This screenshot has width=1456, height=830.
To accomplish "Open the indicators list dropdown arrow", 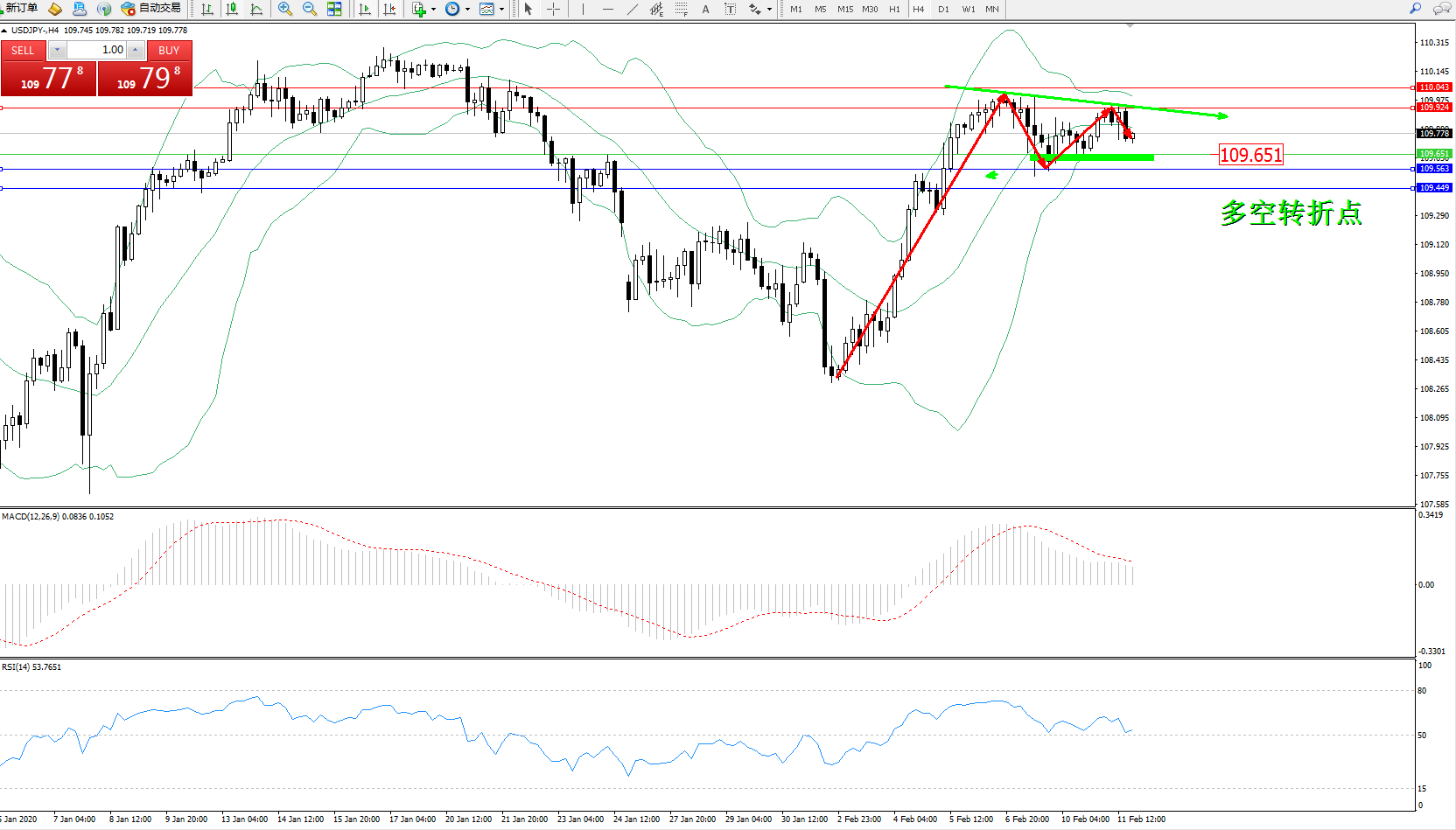I will [433, 10].
